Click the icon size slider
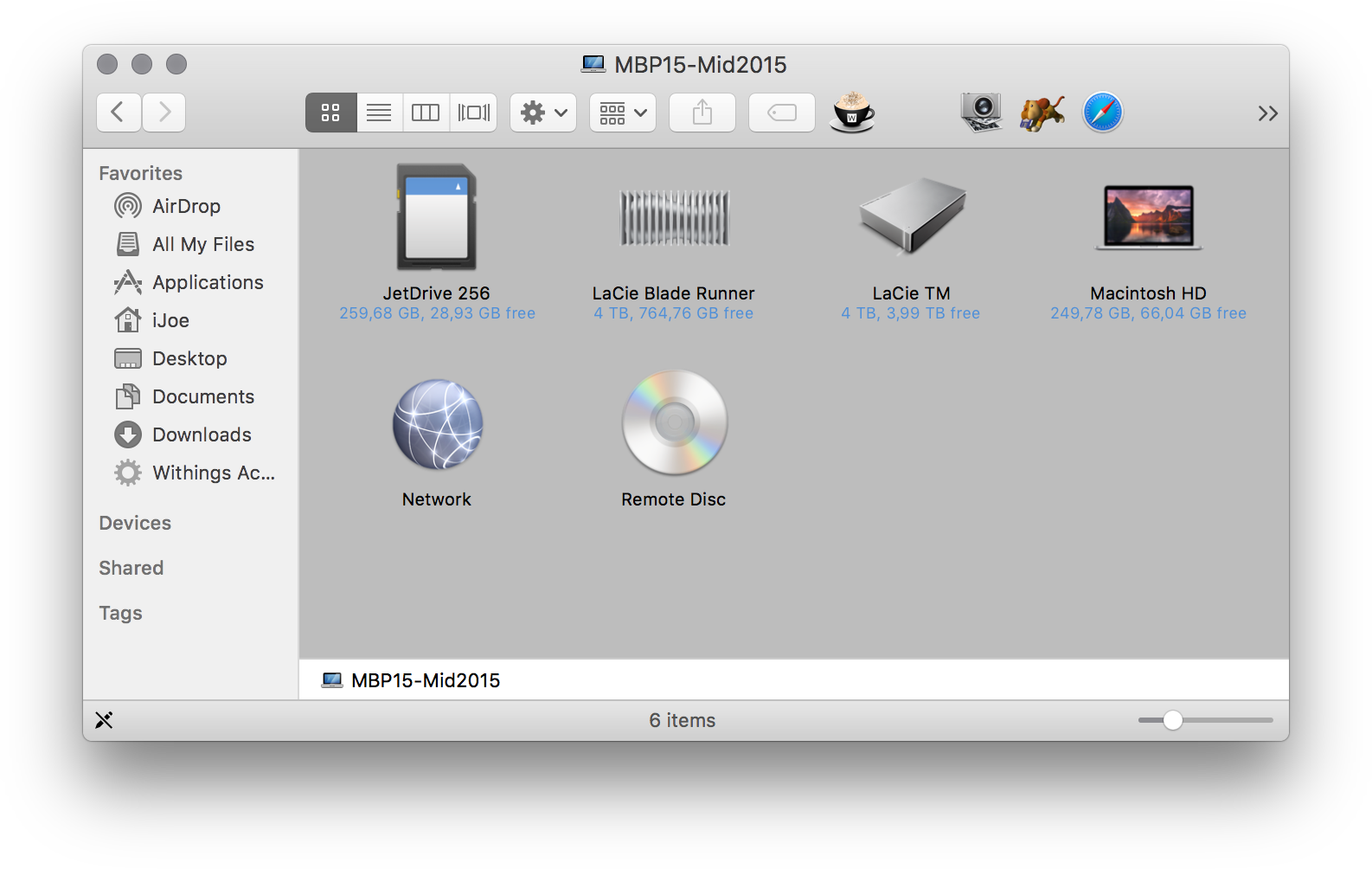The height and width of the screenshot is (869, 1372). point(1205,720)
